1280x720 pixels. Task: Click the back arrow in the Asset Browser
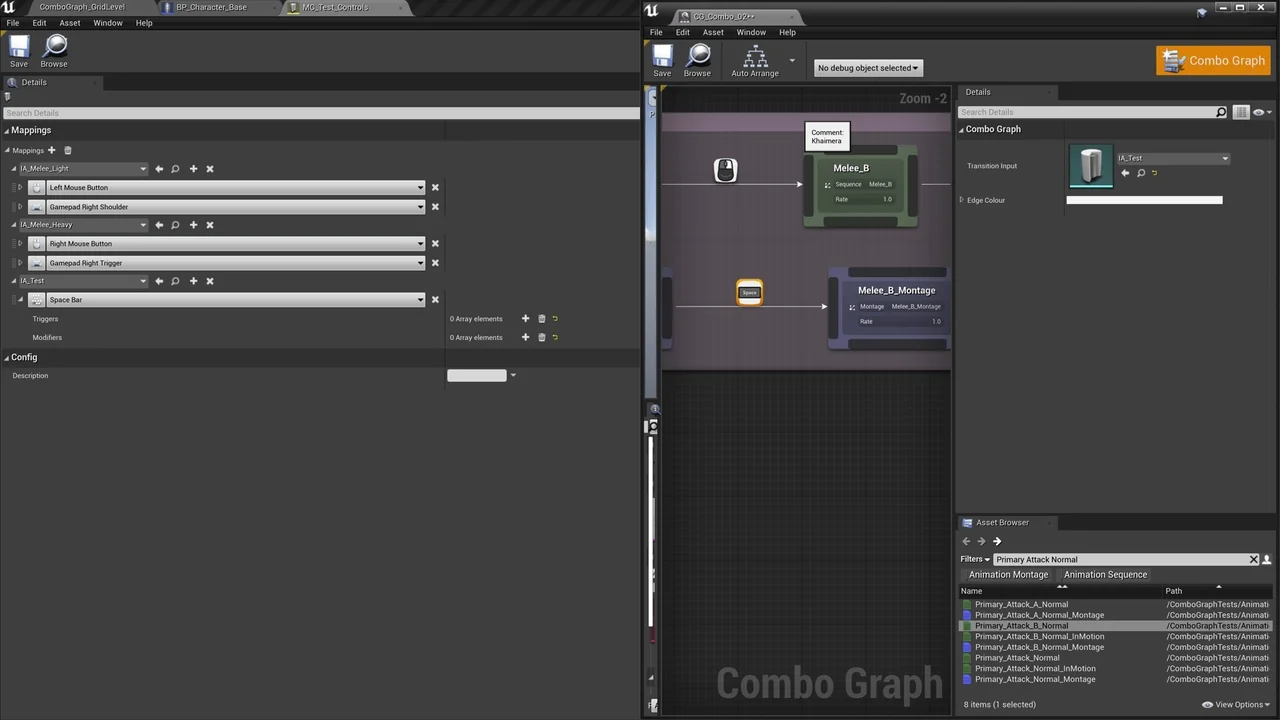point(965,541)
